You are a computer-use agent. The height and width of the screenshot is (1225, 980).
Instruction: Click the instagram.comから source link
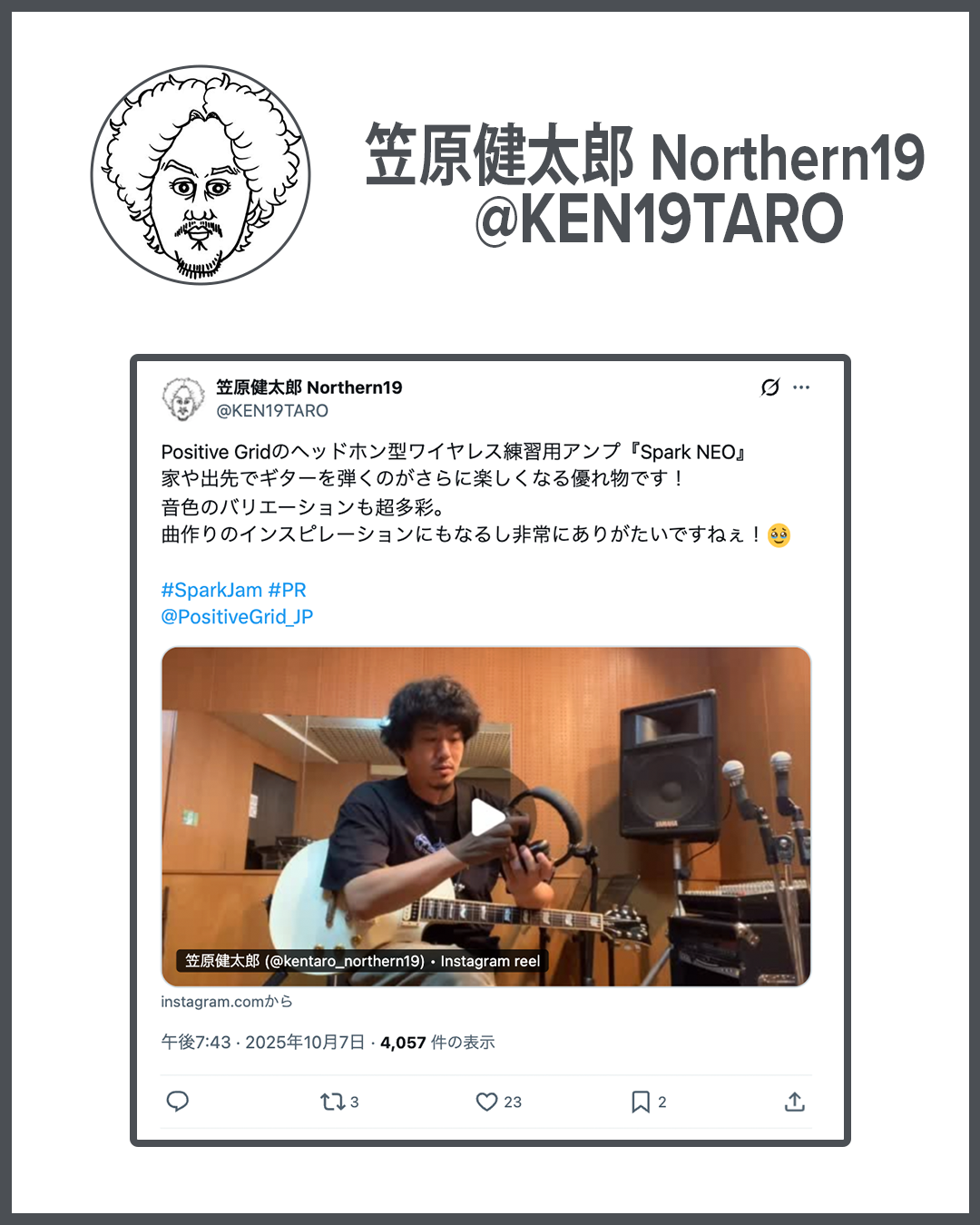(227, 1002)
